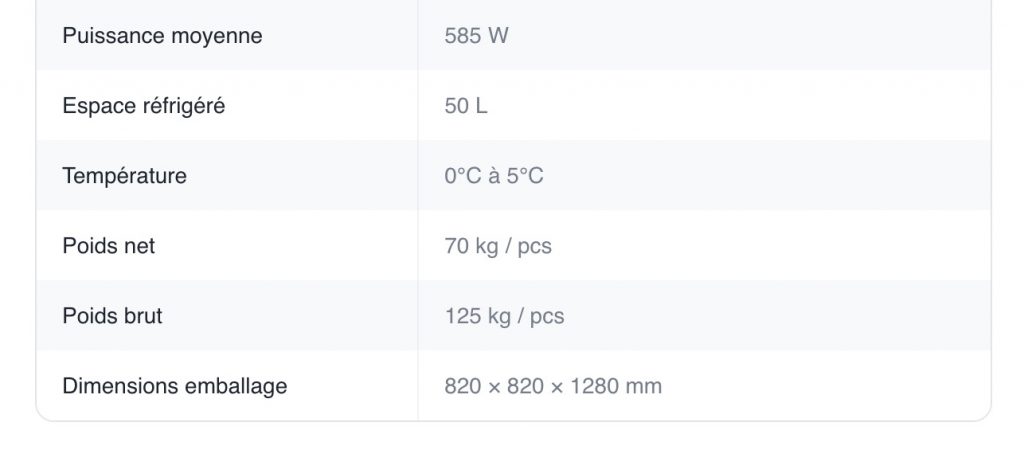1024x465 pixels.
Task: Select the '820 × 820 × 1280 mm' value
Action: click(553, 386)
